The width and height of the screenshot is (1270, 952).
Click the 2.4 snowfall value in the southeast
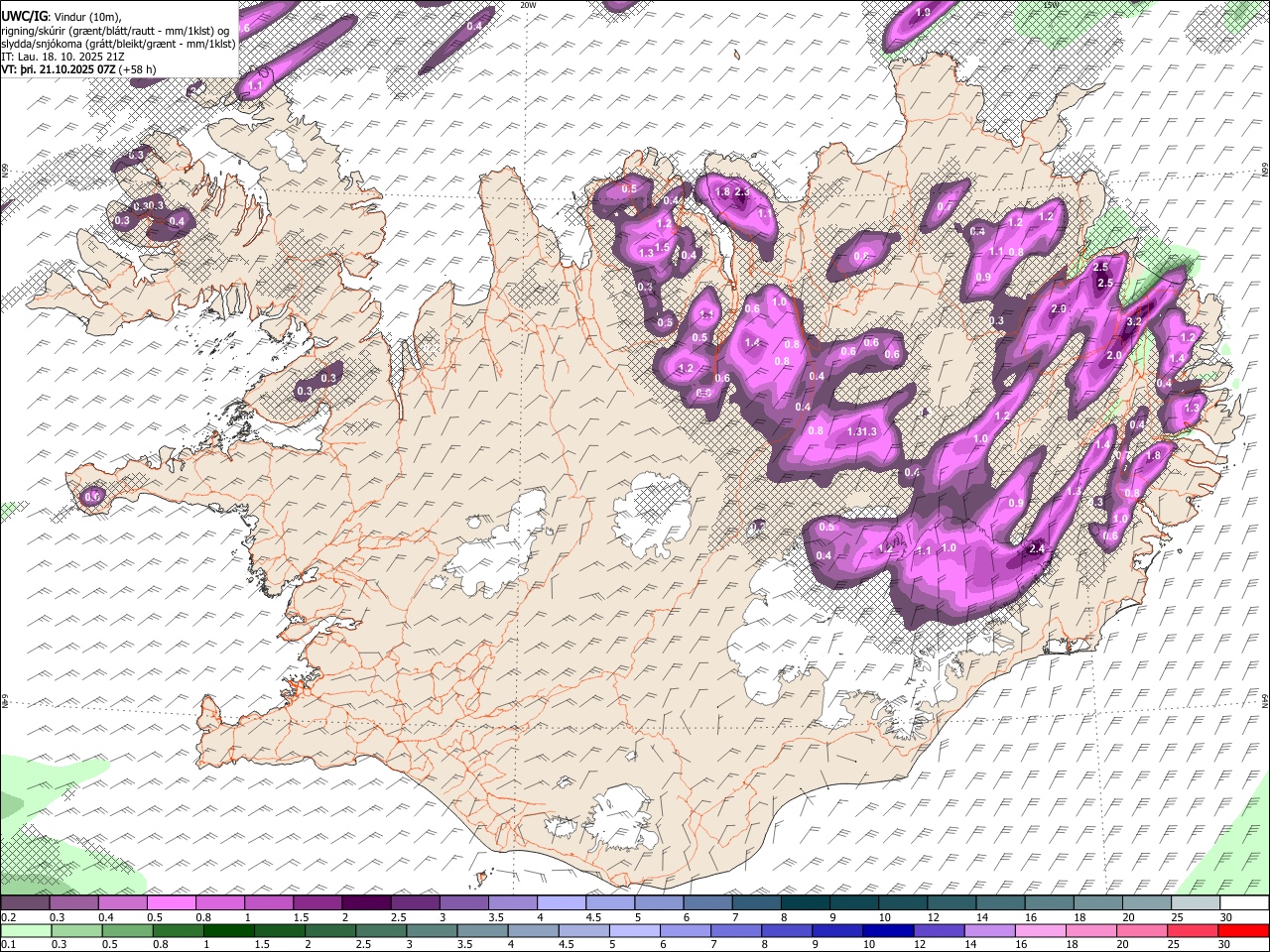pyautogui.click(x=1038, y=548)
